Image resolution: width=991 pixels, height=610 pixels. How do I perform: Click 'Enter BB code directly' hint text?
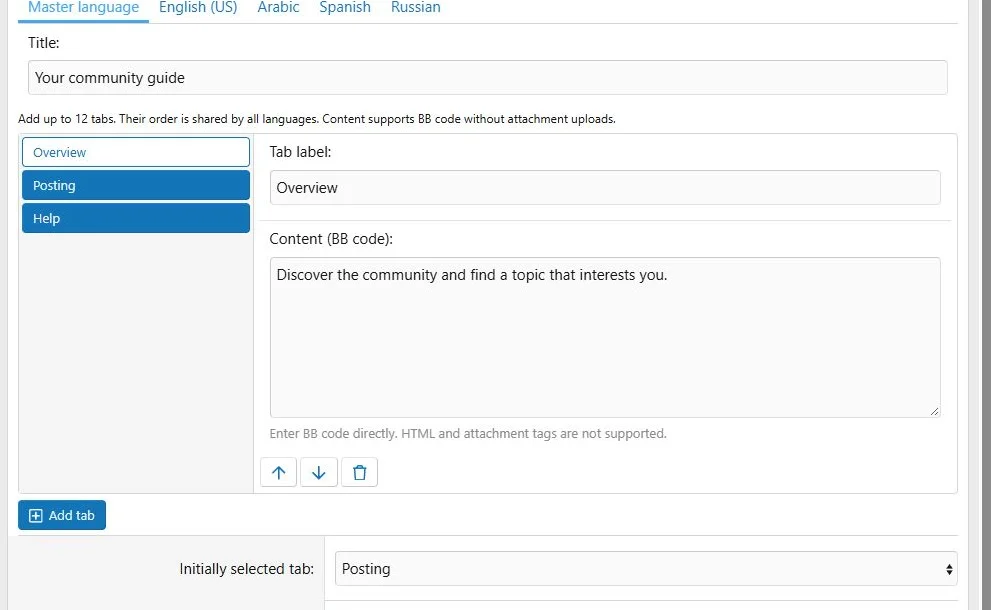[468, 434]
